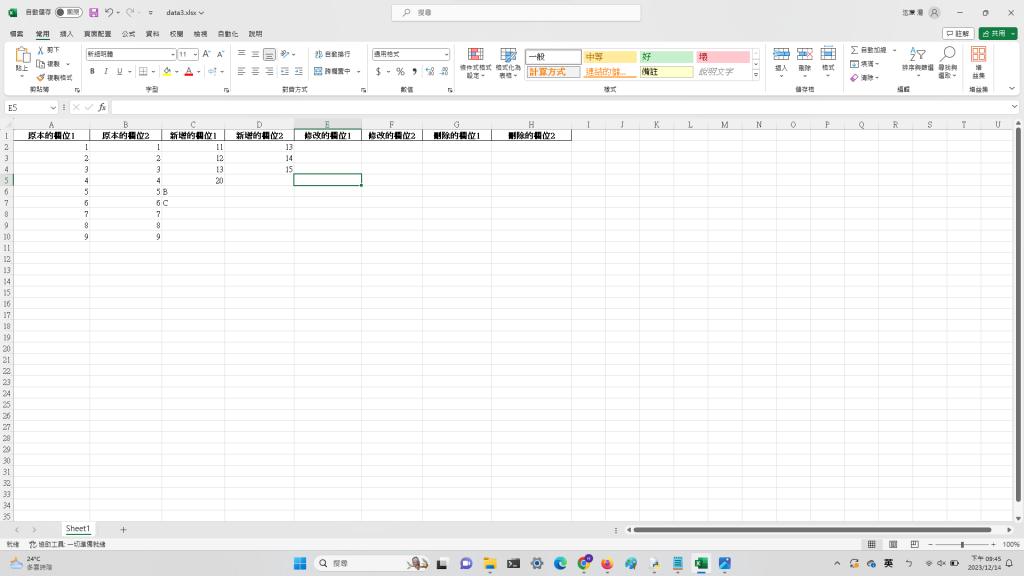
Task: Increase font size with larger A icon
Action: (x=206, y=54)
